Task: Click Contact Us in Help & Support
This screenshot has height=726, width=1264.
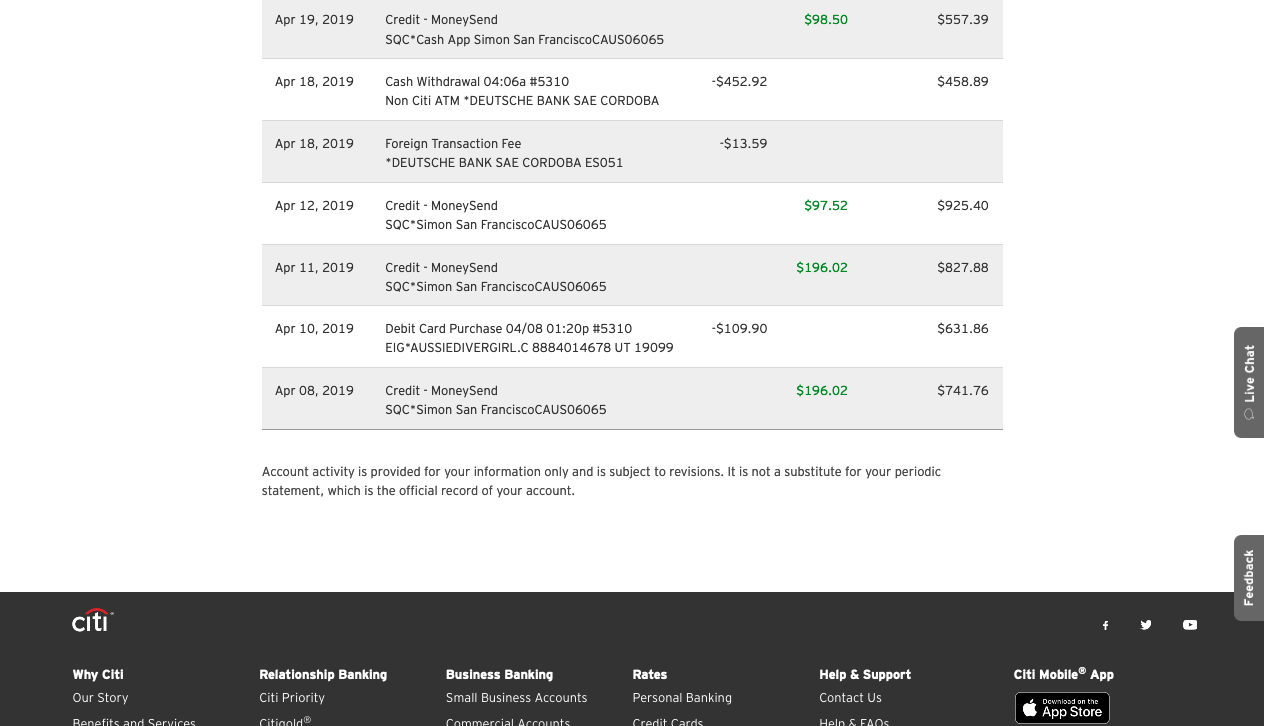Action: [850, 698]
